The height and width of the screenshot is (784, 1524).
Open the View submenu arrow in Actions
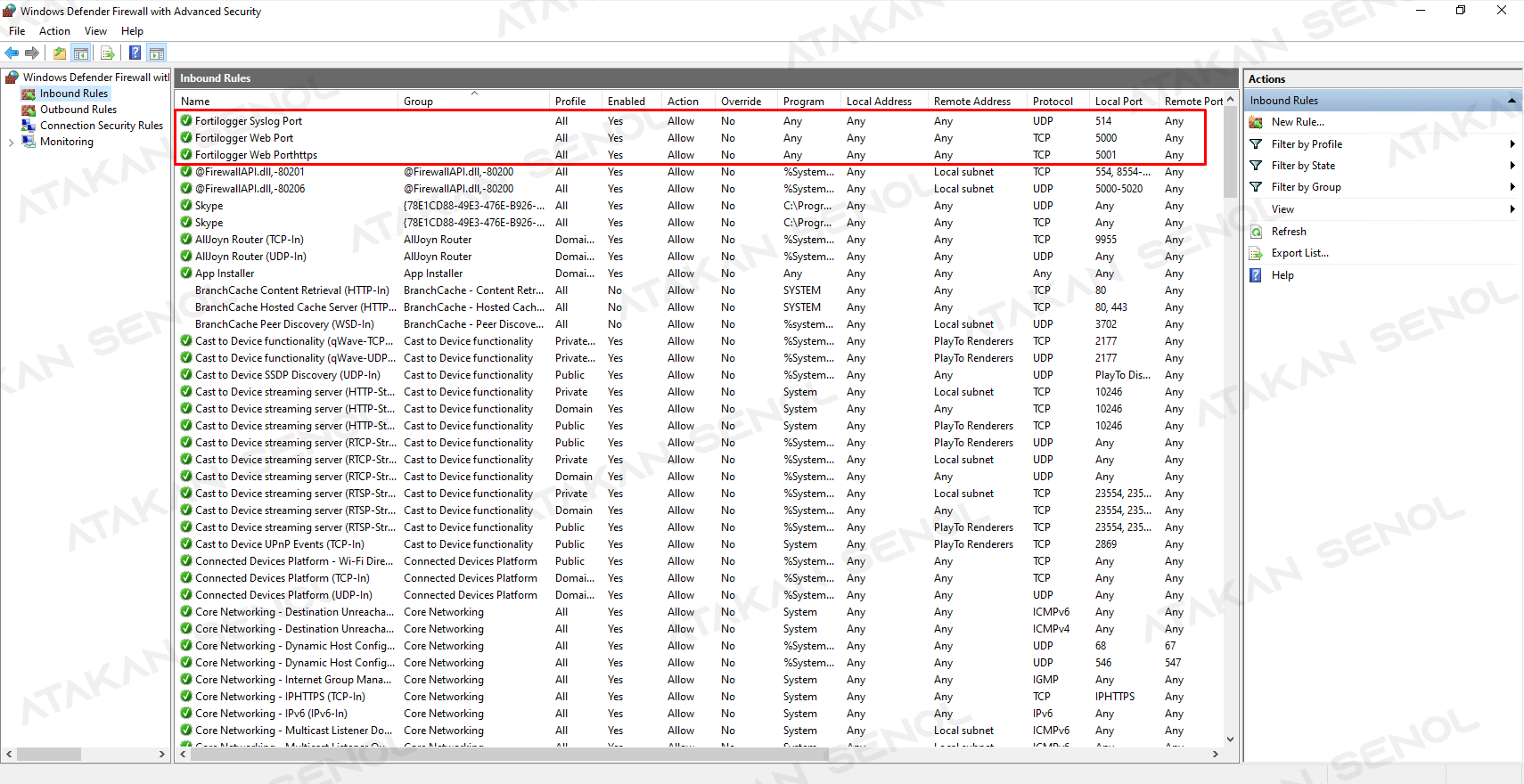coord(1512,208)
